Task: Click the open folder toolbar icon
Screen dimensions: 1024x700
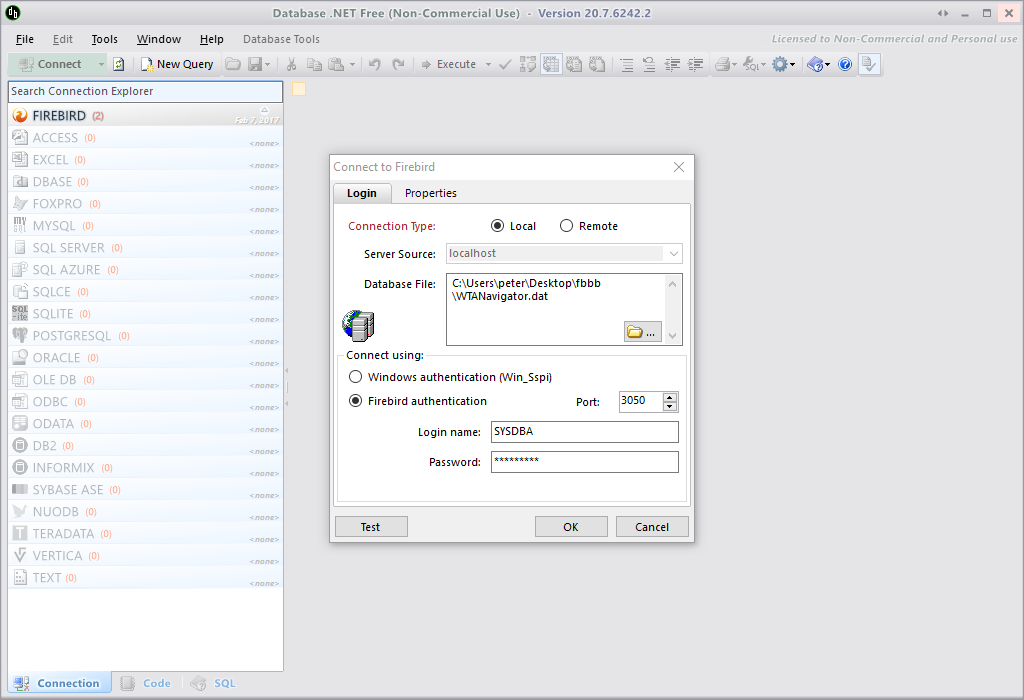Action: coord(233,64)
